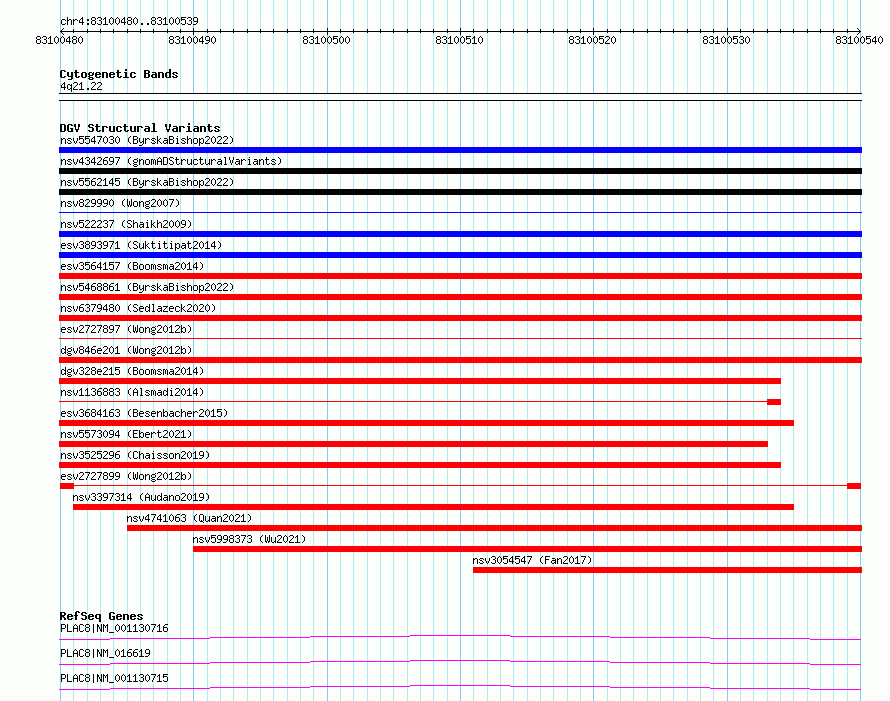The image size is (890, 701).
Task: Select the black bar under nsv4342697
Action: pos(460,171)
